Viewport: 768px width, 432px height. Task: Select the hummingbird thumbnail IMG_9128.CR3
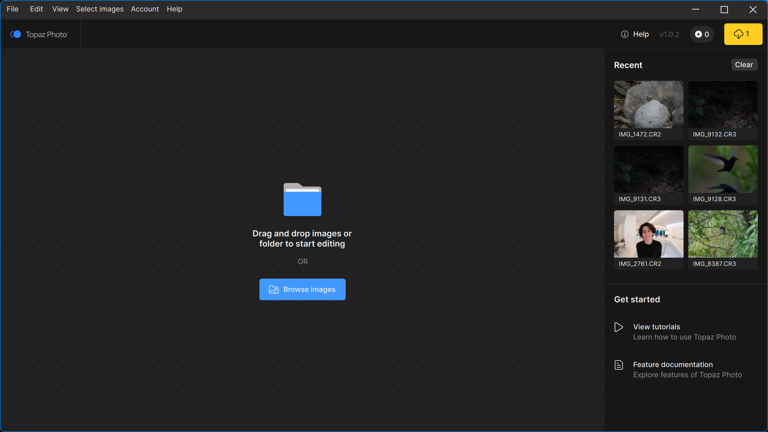tap(722, 170)
